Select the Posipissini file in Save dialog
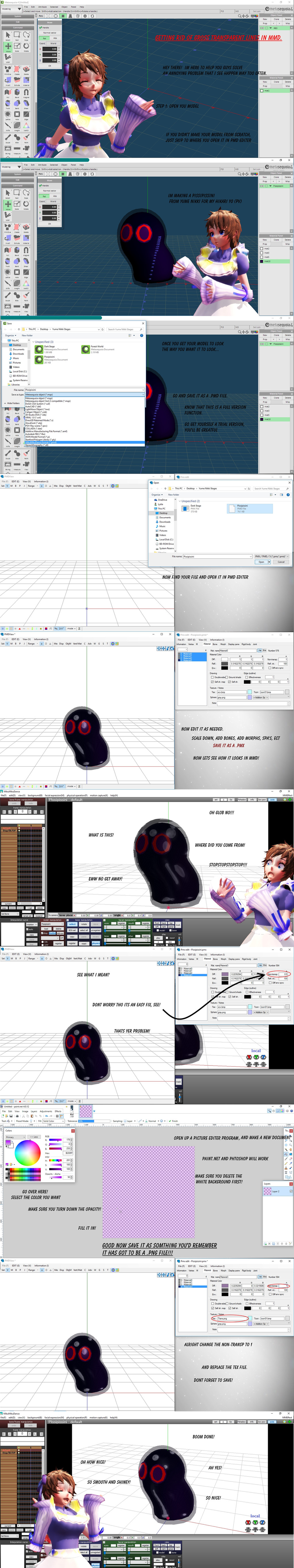Screen dimensions: 294x1568 pos(51,359)
